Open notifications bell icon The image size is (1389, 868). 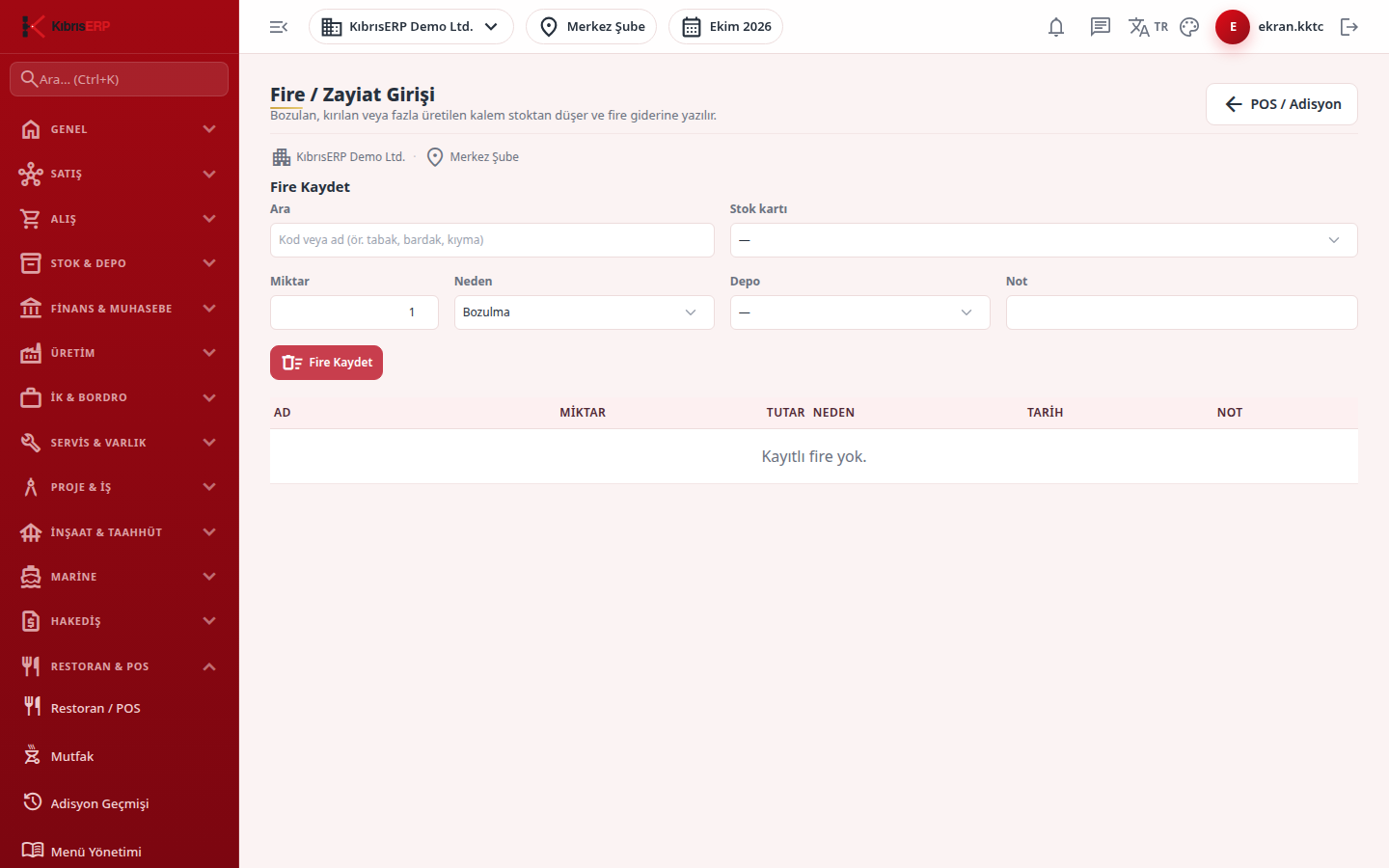(x=1056, y=27)
